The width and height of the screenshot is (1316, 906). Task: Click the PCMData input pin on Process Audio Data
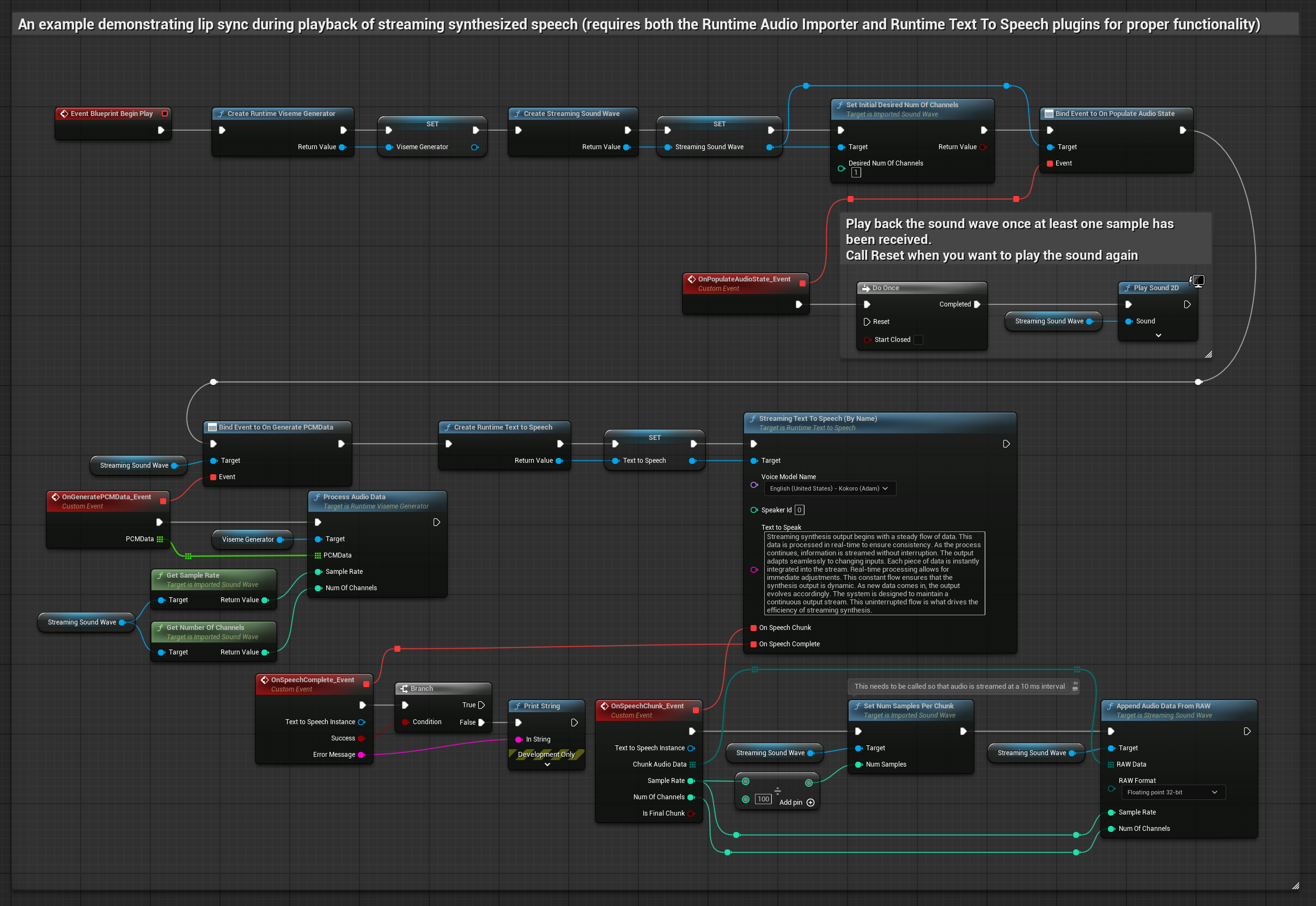318,555
